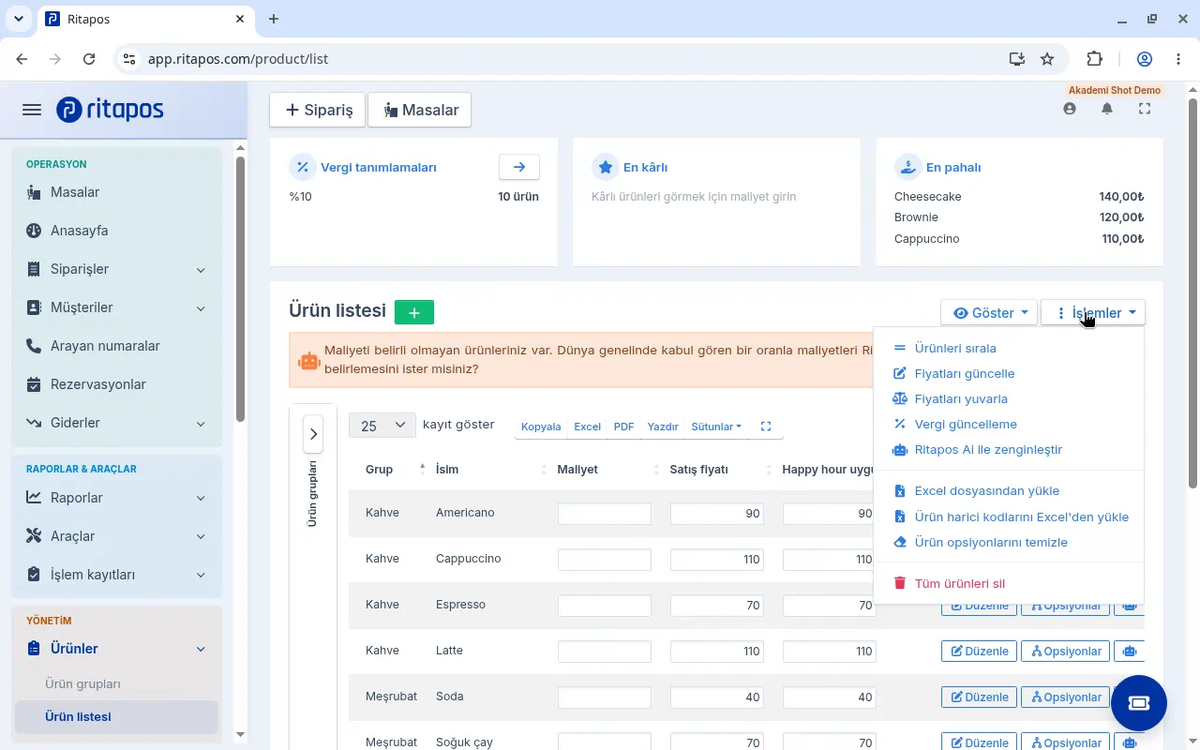Viewport: 1200px width, 750px height.
Task: Go to Rezervasyonlar in sidebar
Action: 98,384
